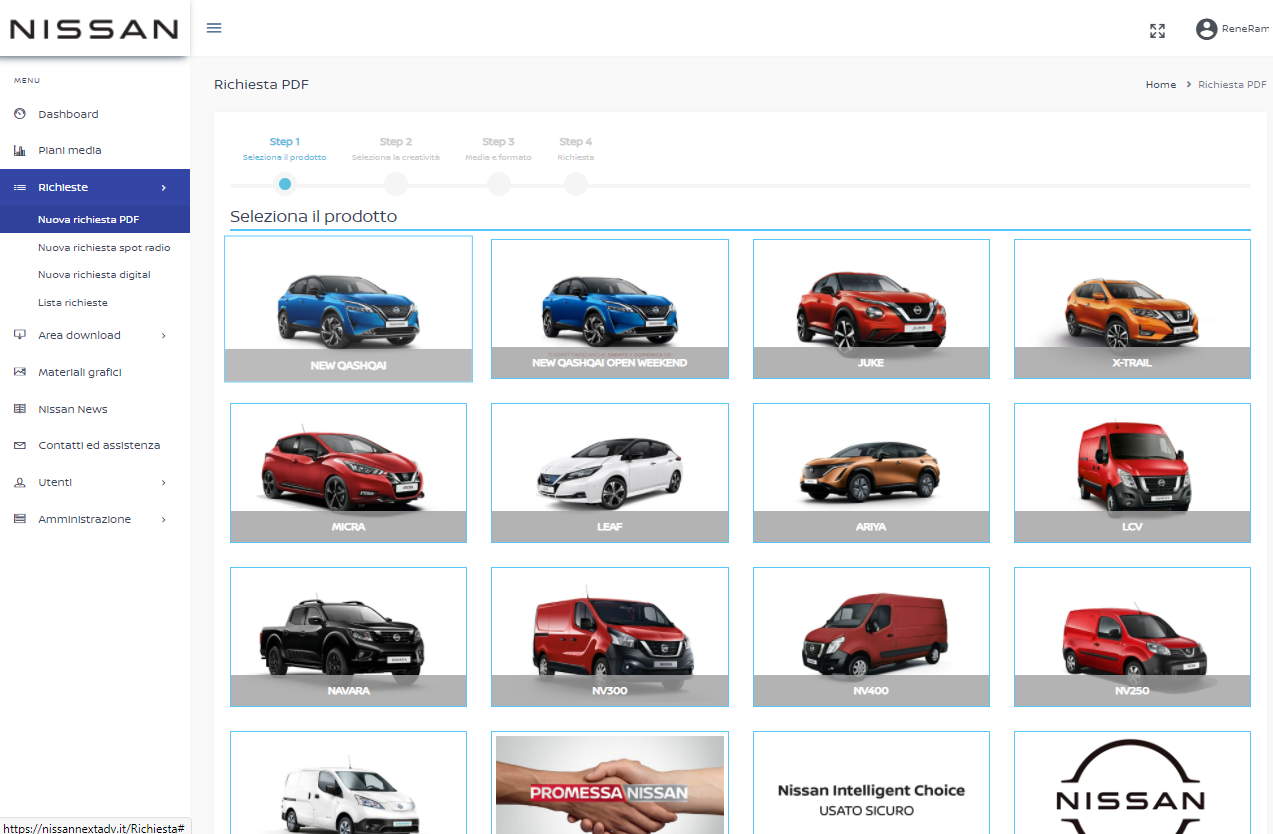This screenshot has height=834, width=1273.
Task: Click the Home breadcrumb link
Action: [x=1160, y=85]
